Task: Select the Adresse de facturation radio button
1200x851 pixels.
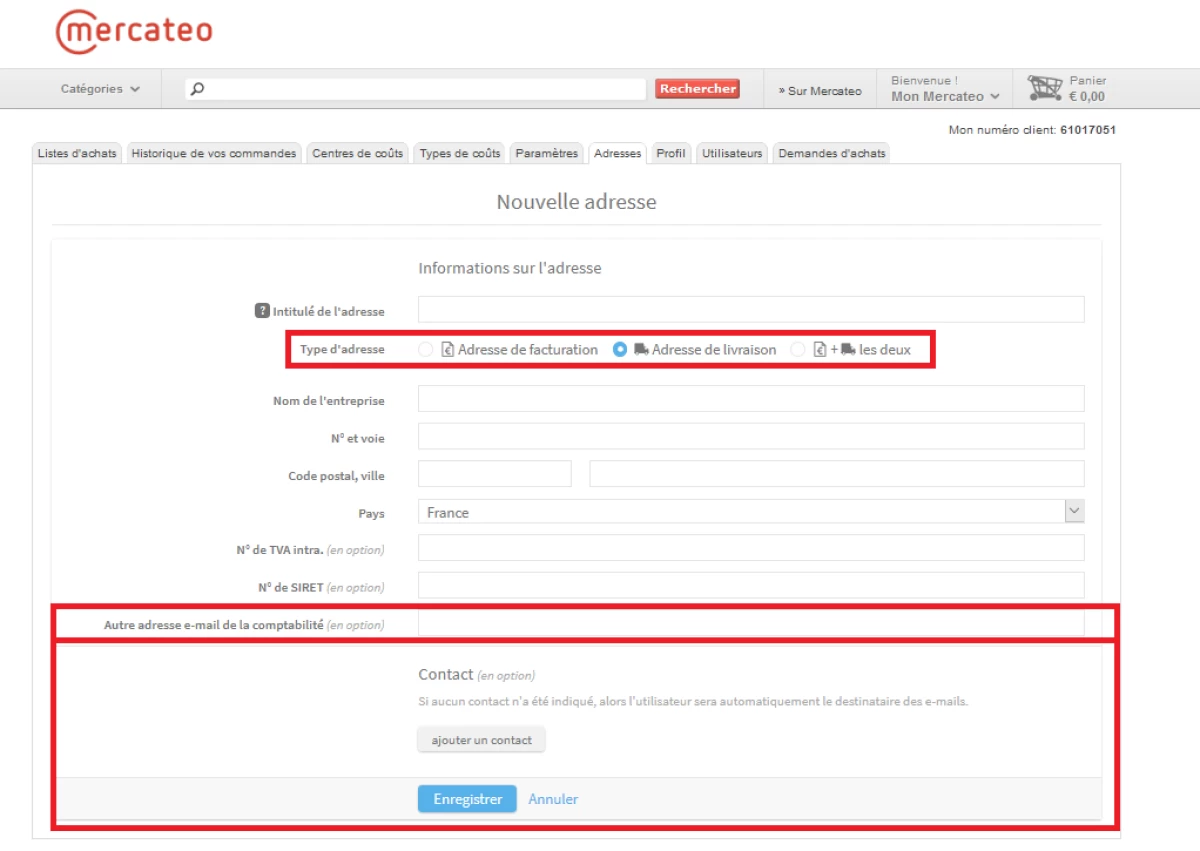Action: 426,350
